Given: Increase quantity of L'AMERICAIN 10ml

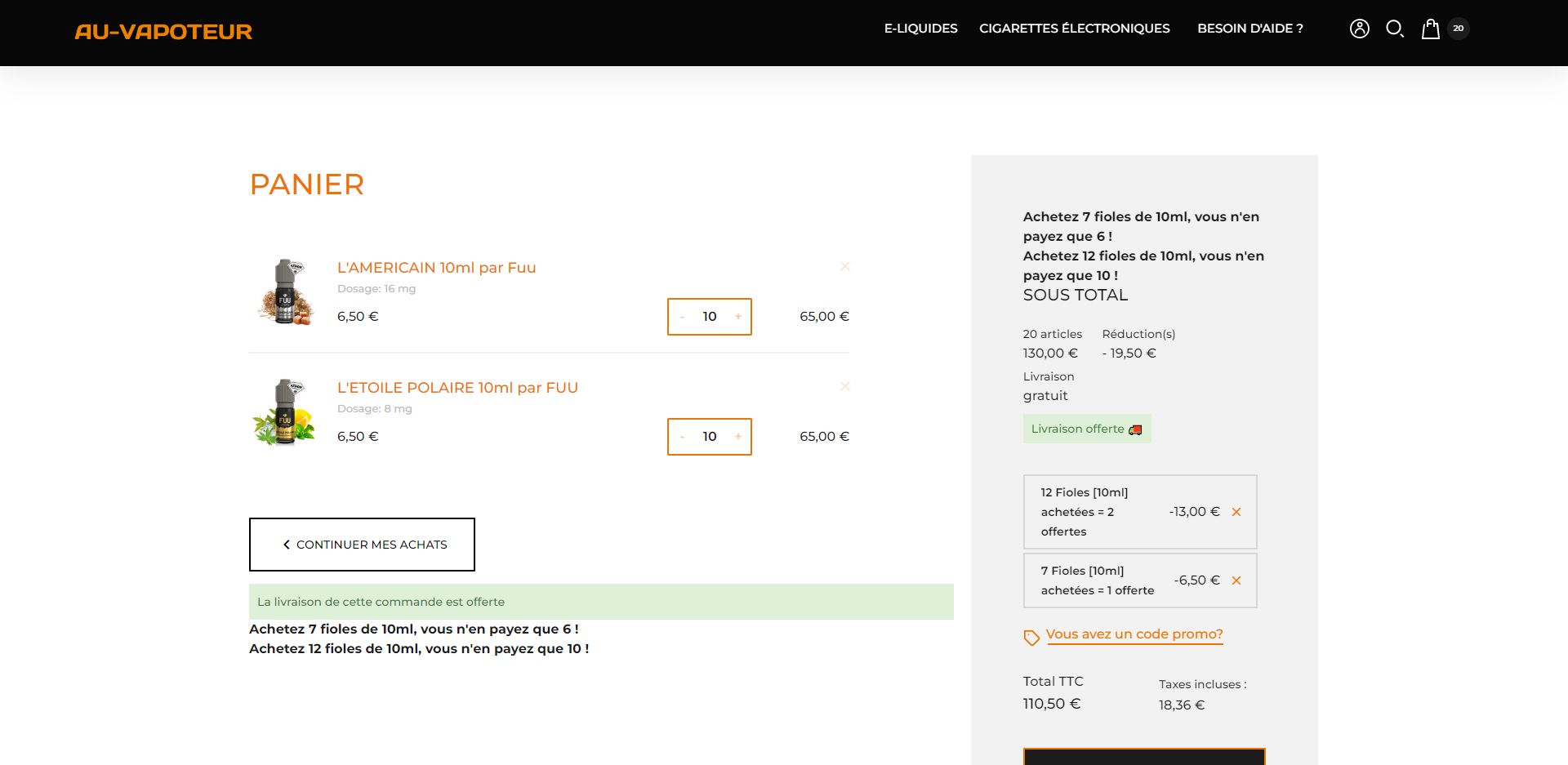Looking at the screenshot, I should click(738, 317).
